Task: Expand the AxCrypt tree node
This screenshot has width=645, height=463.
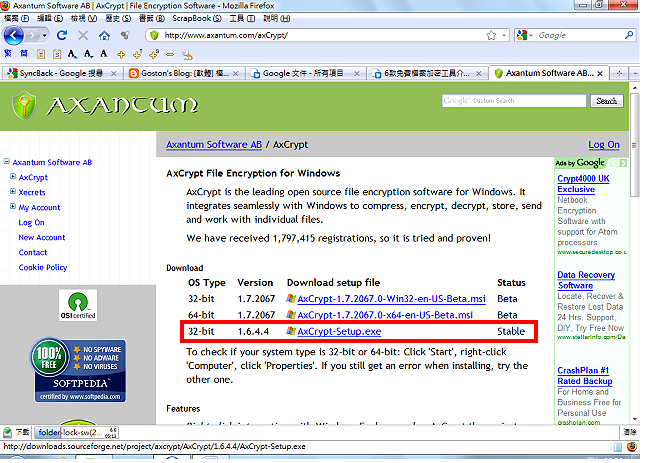Action: 13,176
